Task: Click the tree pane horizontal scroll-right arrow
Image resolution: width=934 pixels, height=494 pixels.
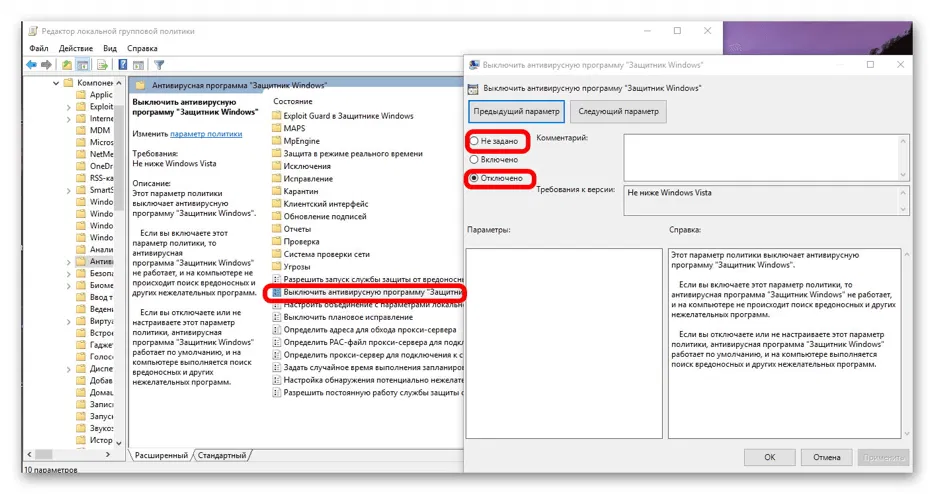Action: [107, 454]
